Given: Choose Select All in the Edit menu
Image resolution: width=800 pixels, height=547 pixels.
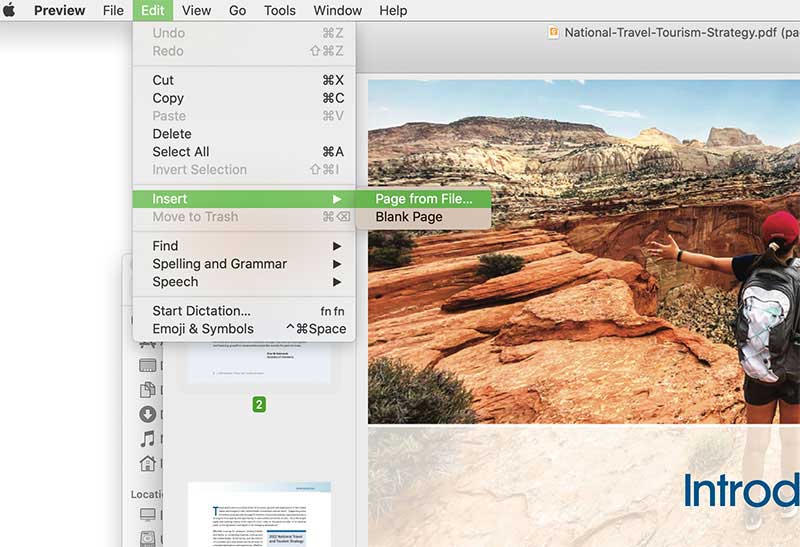Looking at the screenshot, I should click(x=181, y=152).
